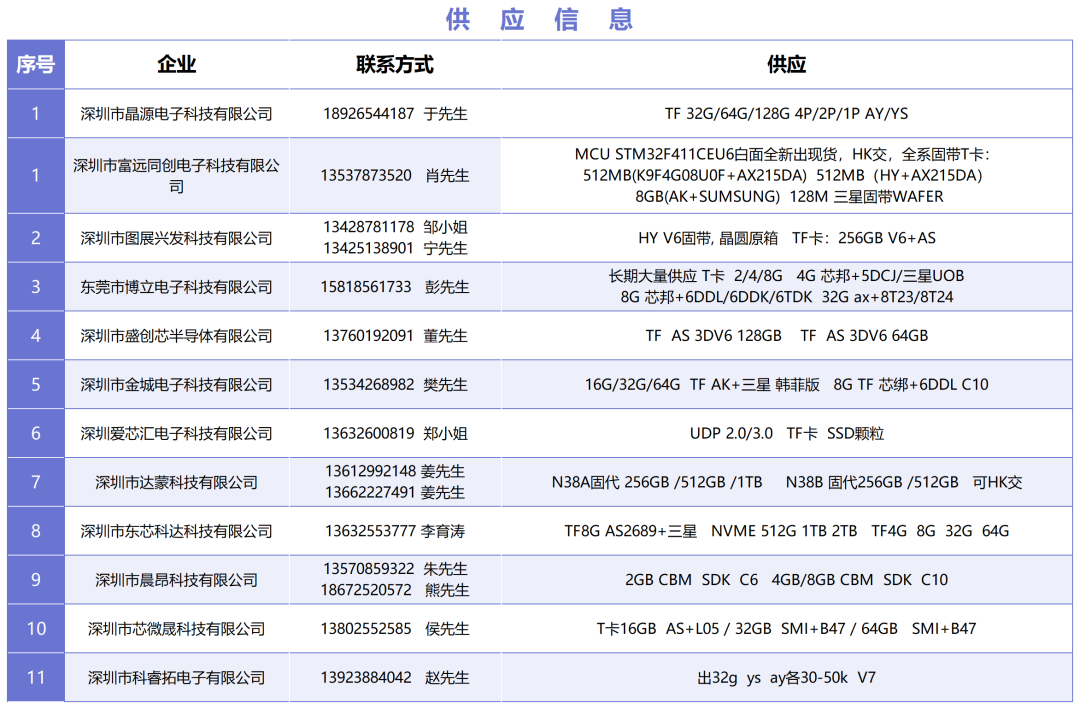Click phone 13923884042 赵先生
This screenshot has height=709, width=1080.
coord(395,679)
